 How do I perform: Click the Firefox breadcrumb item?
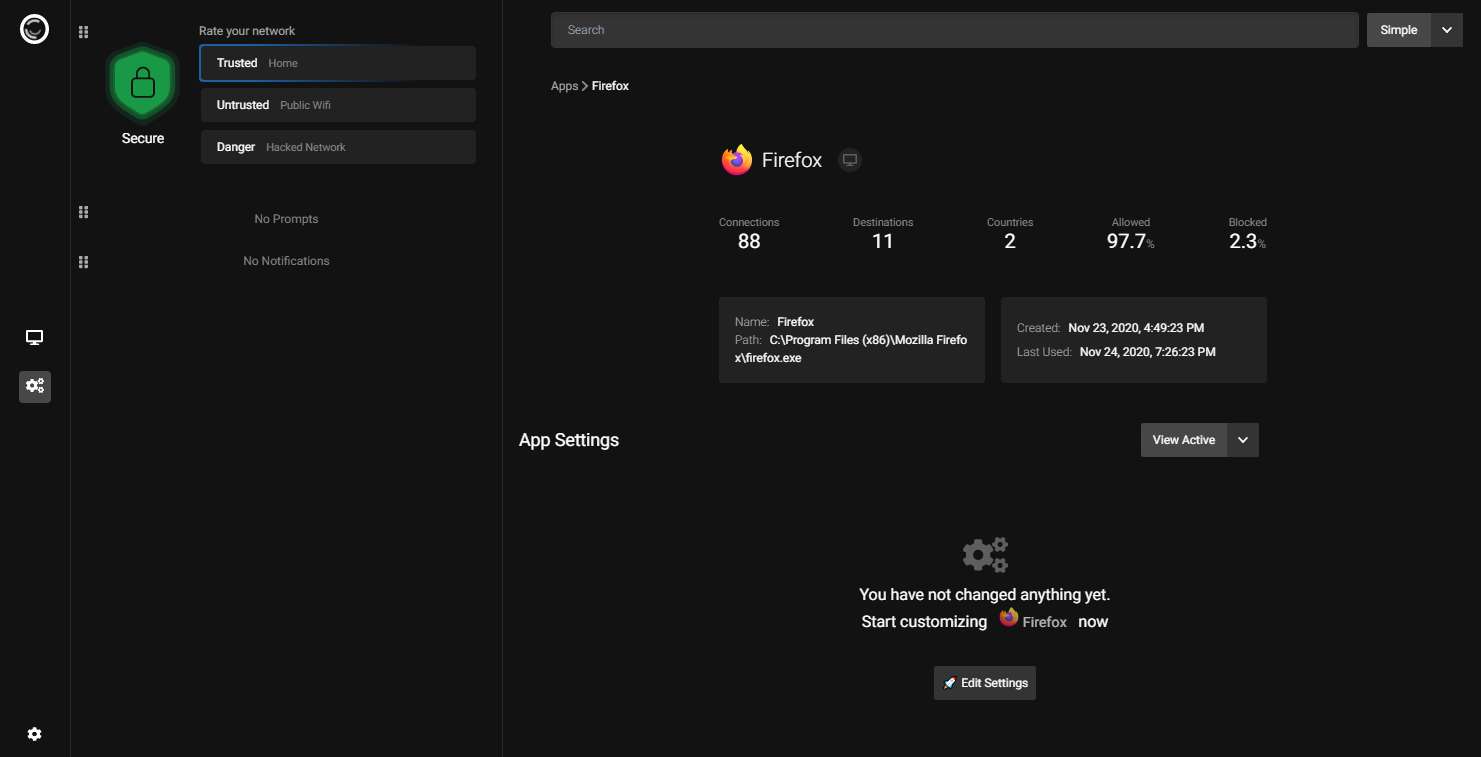click(x=610, y=86)
